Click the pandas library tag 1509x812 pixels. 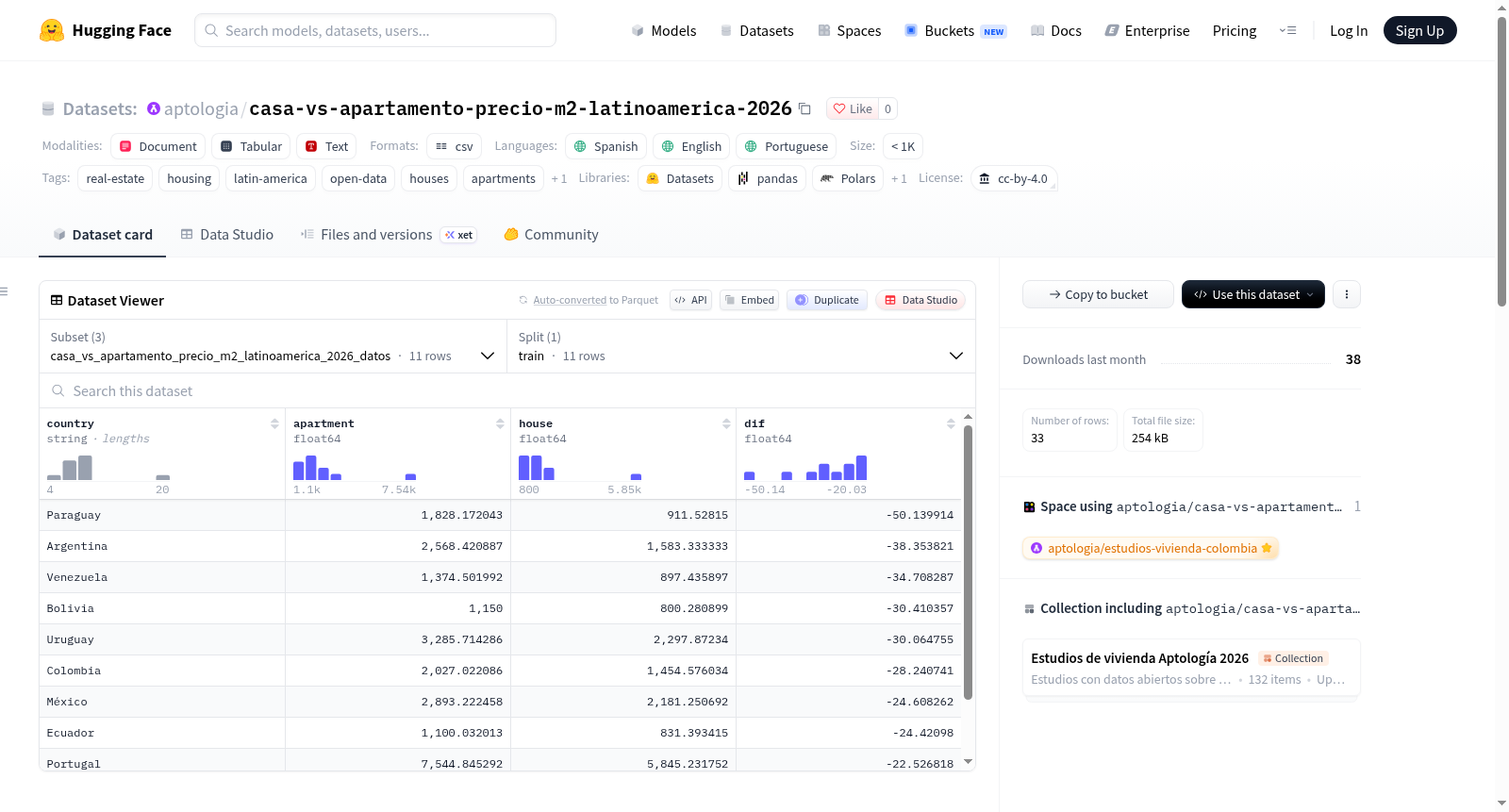767,178
